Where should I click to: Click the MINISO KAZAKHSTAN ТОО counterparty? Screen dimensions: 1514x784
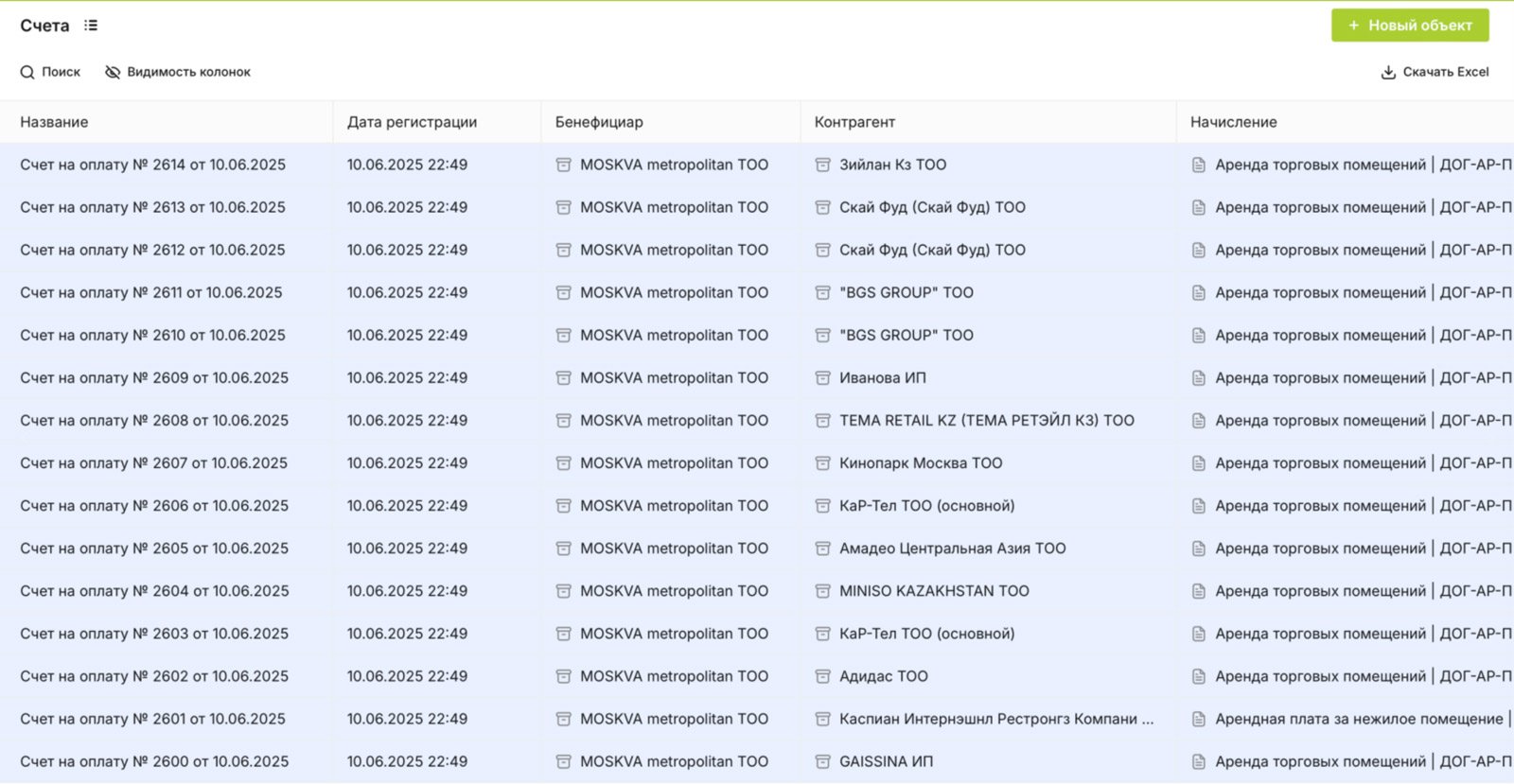pyautogui.click(x=934, y=591)
